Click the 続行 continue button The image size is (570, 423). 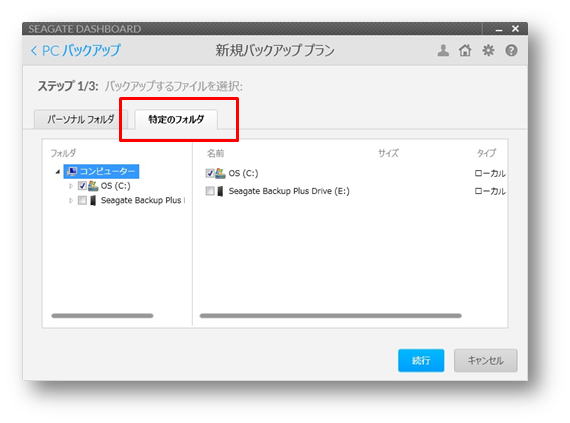tap(421, 360)
